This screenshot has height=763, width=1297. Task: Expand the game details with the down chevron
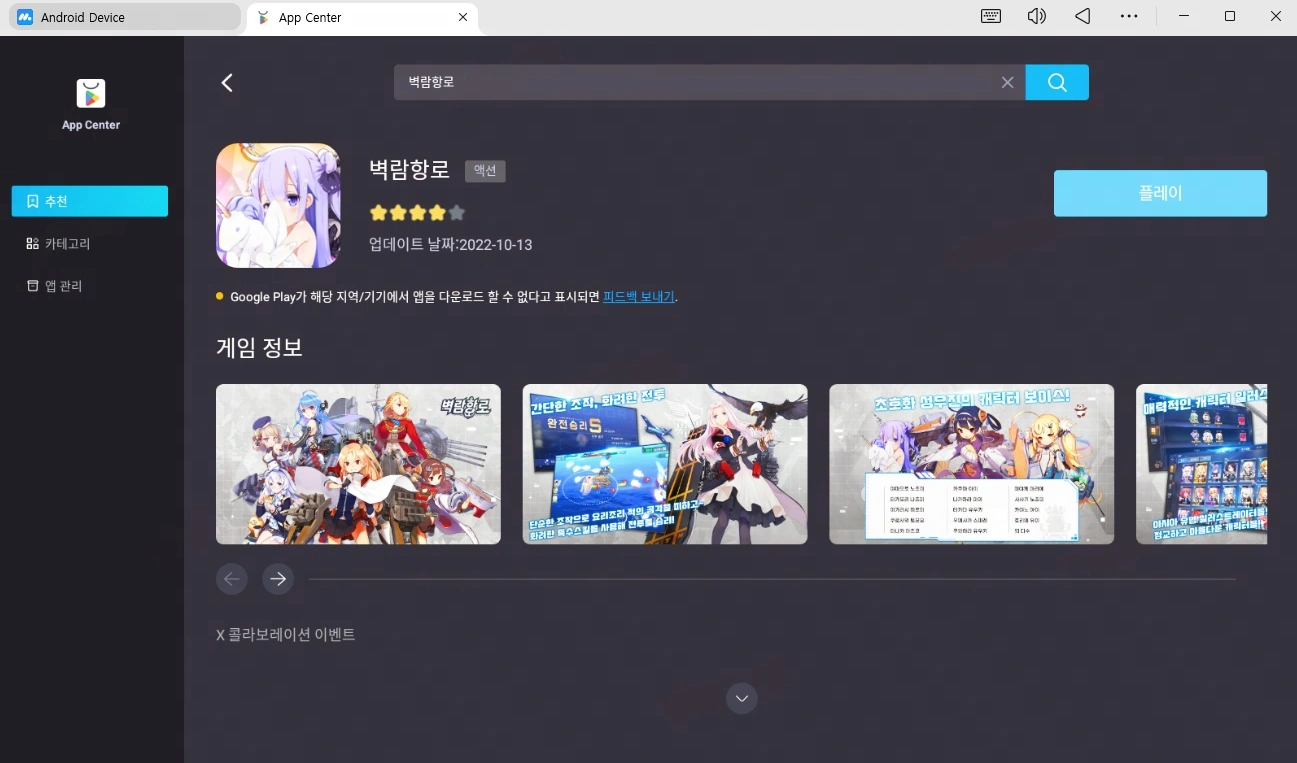point(741,698)
